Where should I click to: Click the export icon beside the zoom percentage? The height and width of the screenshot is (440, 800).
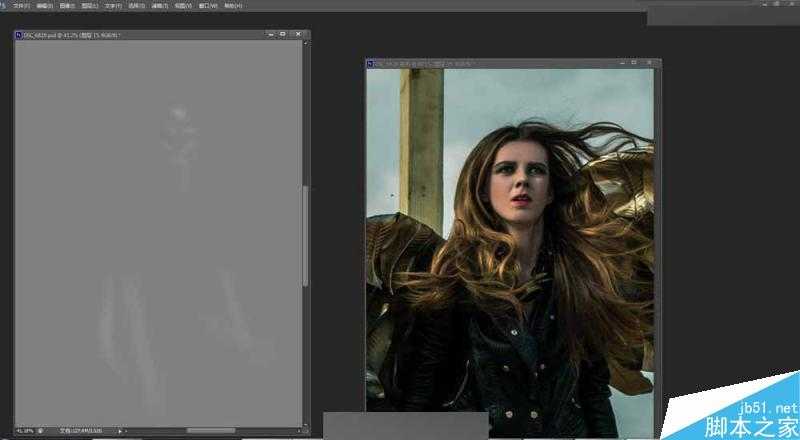pyautogui.click(x=41, y=431)
